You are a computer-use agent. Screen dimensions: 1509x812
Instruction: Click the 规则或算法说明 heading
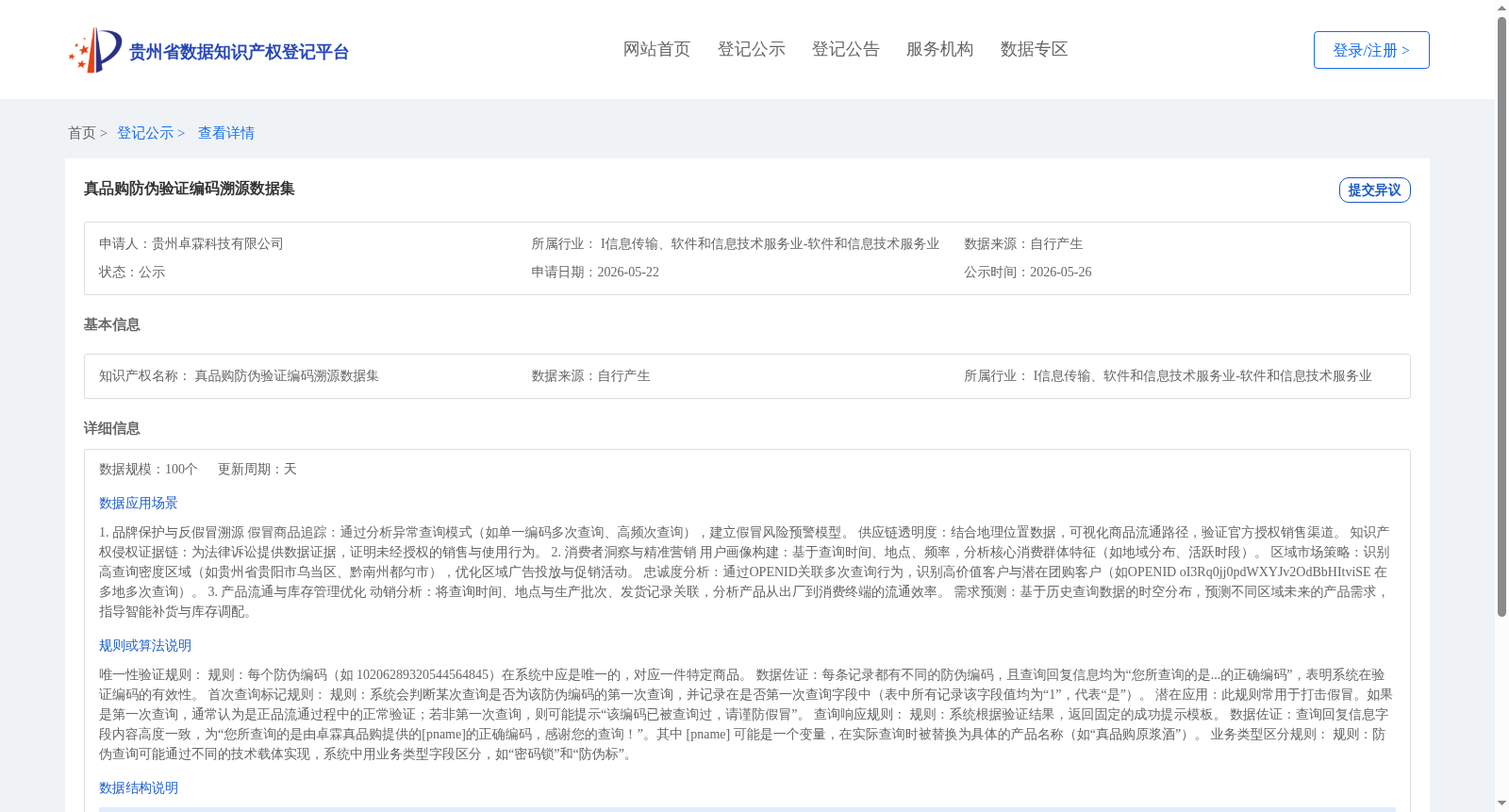coord(145,645)
